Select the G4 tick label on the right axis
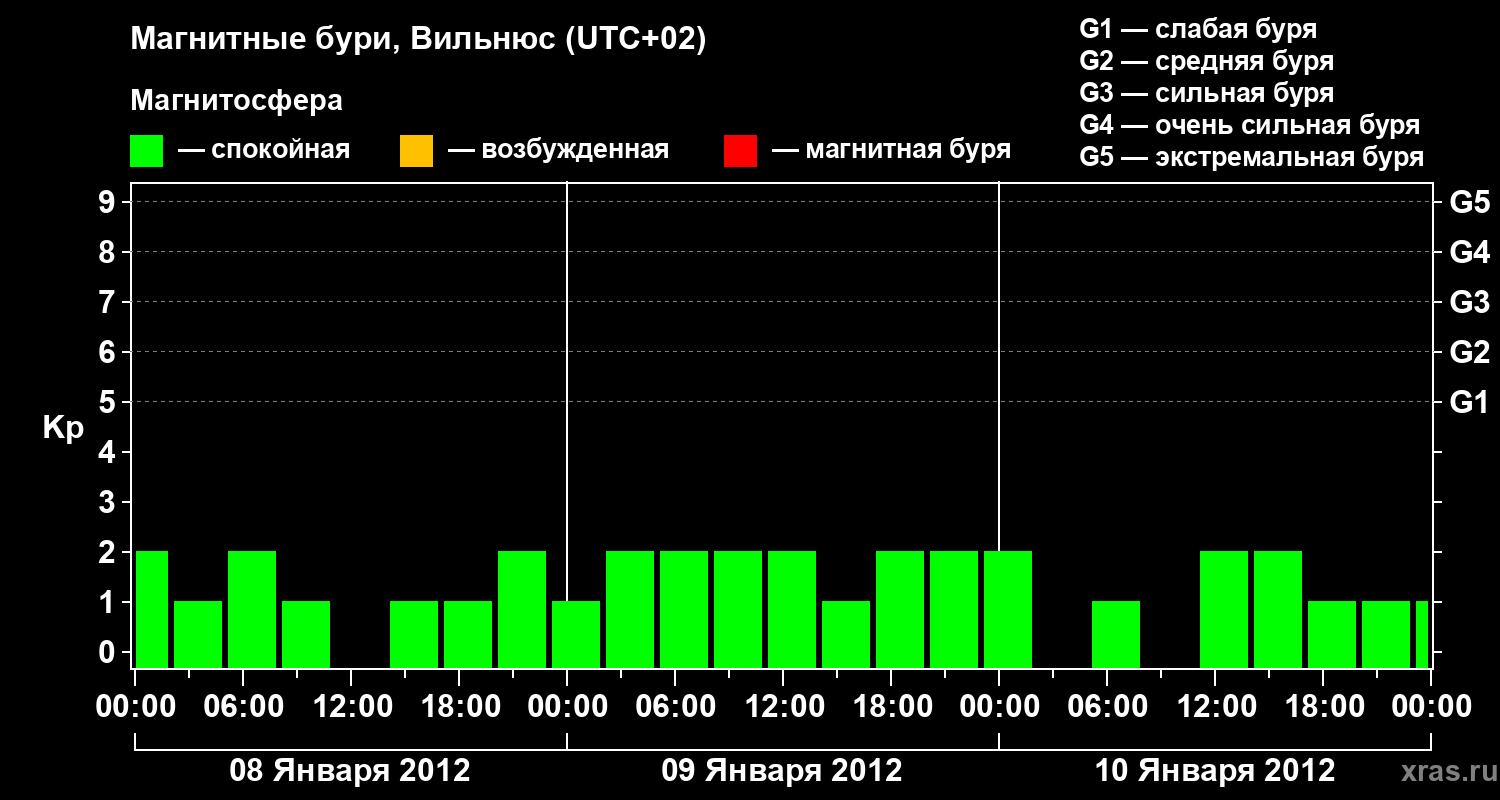1500x800 pixels. tap(1469, 253)
